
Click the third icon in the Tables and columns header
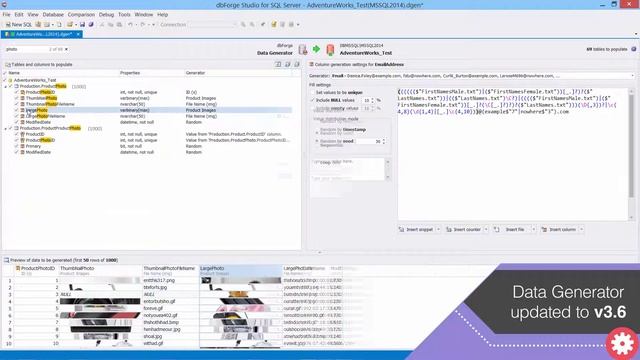(297, 64)
